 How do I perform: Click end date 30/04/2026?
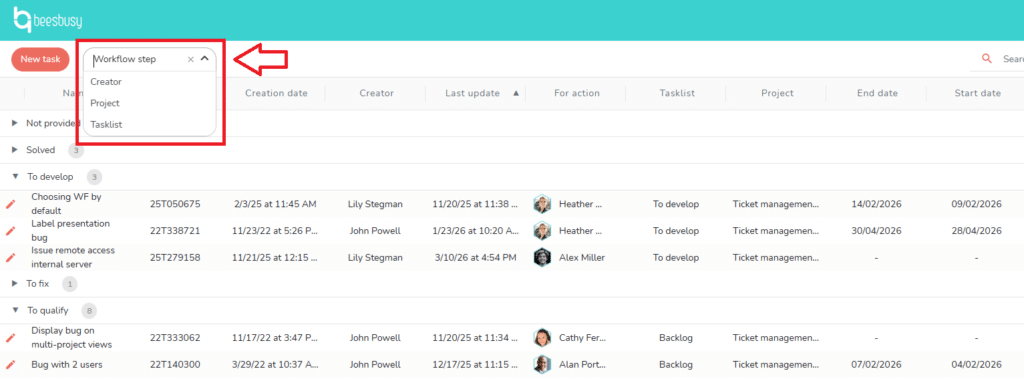876,231
